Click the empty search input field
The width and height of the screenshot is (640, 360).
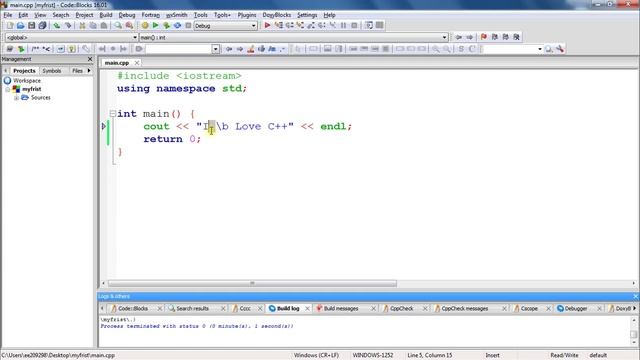tap(179, 49)
